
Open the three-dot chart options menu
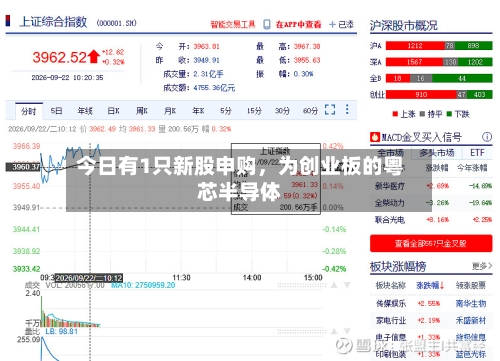[x=347, y=109]
